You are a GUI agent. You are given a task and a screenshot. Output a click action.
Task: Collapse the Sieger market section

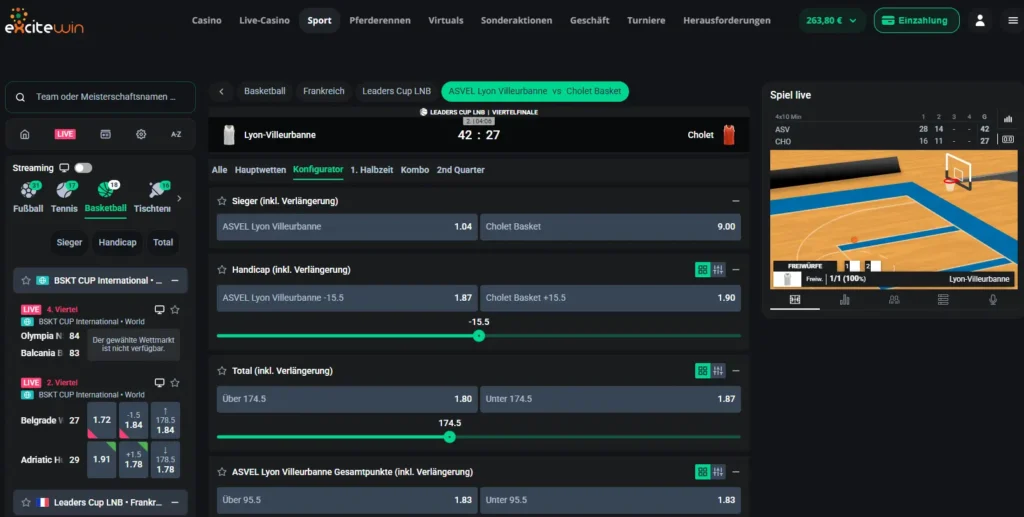(736, 201)
